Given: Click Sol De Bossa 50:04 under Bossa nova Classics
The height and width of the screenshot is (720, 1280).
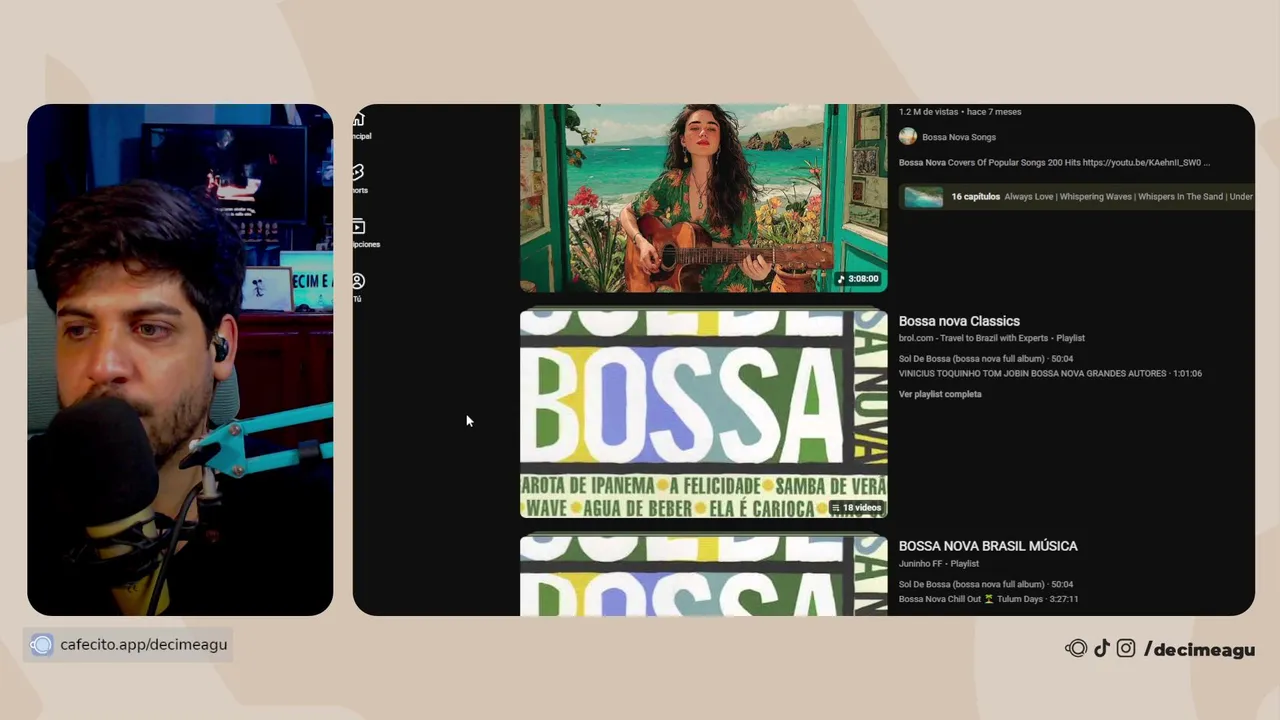Looking at the screenshot, I should click(986, 358).
